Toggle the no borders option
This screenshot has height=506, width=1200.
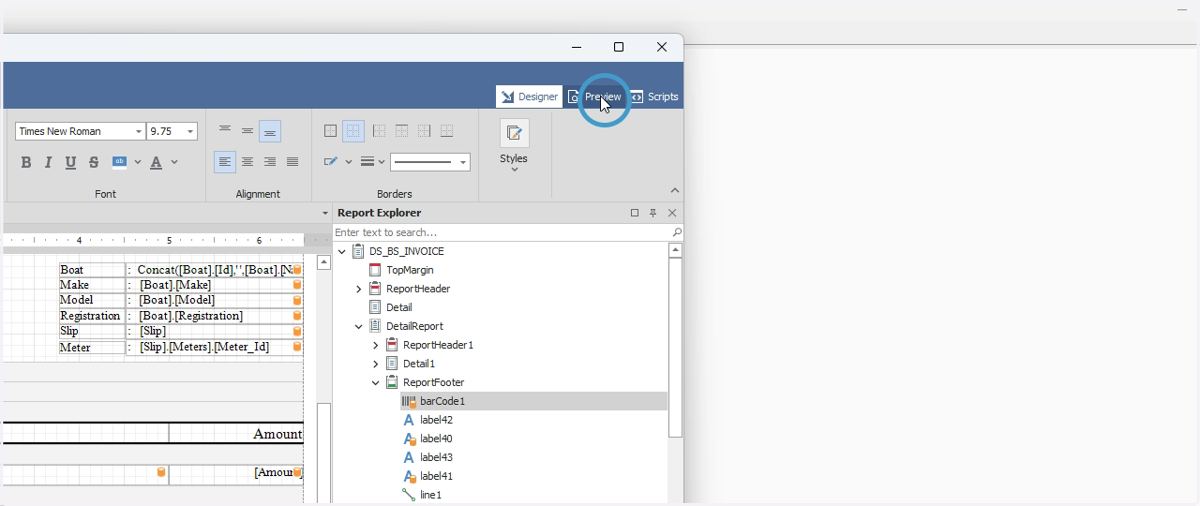point(353,131)
